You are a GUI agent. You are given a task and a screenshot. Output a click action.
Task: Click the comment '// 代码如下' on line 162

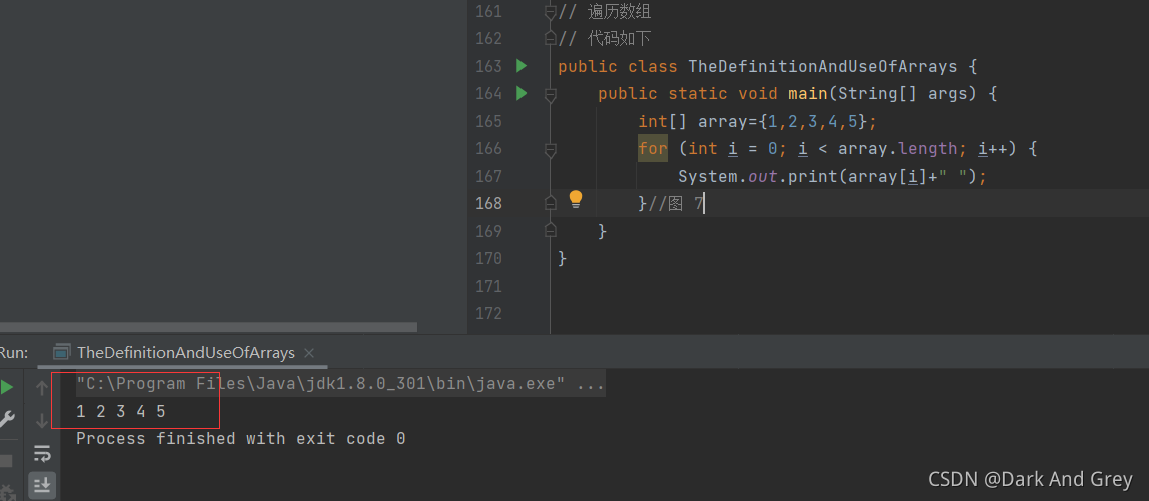605,39
